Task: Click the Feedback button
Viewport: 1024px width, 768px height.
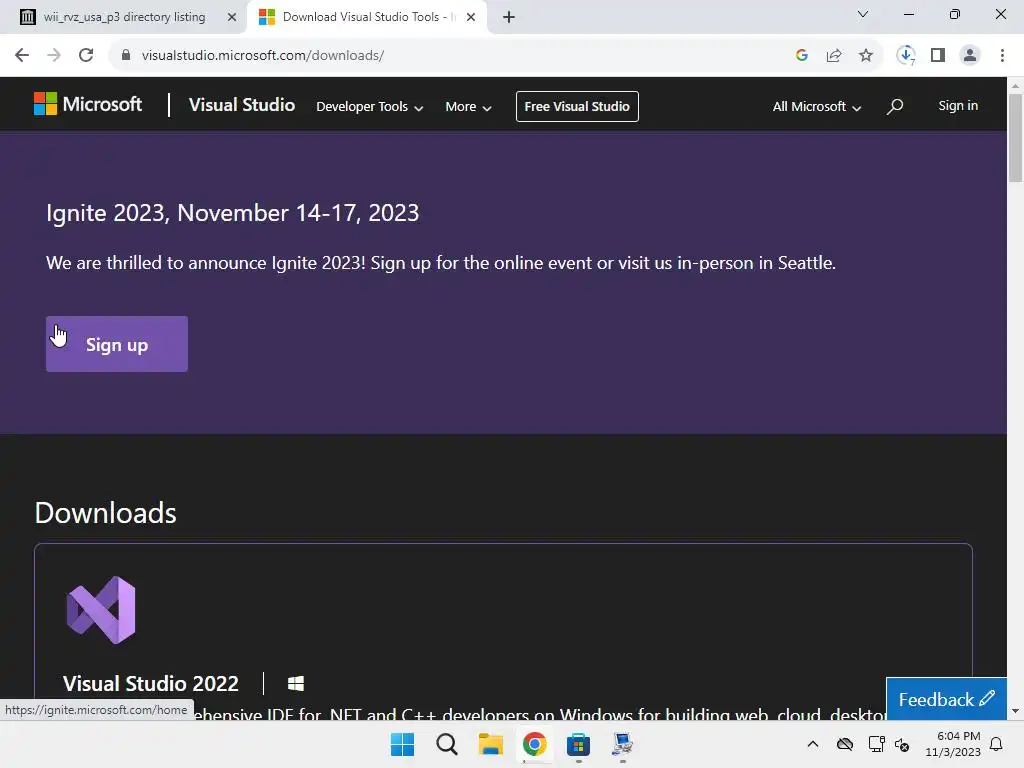Action: pos(946,699)
